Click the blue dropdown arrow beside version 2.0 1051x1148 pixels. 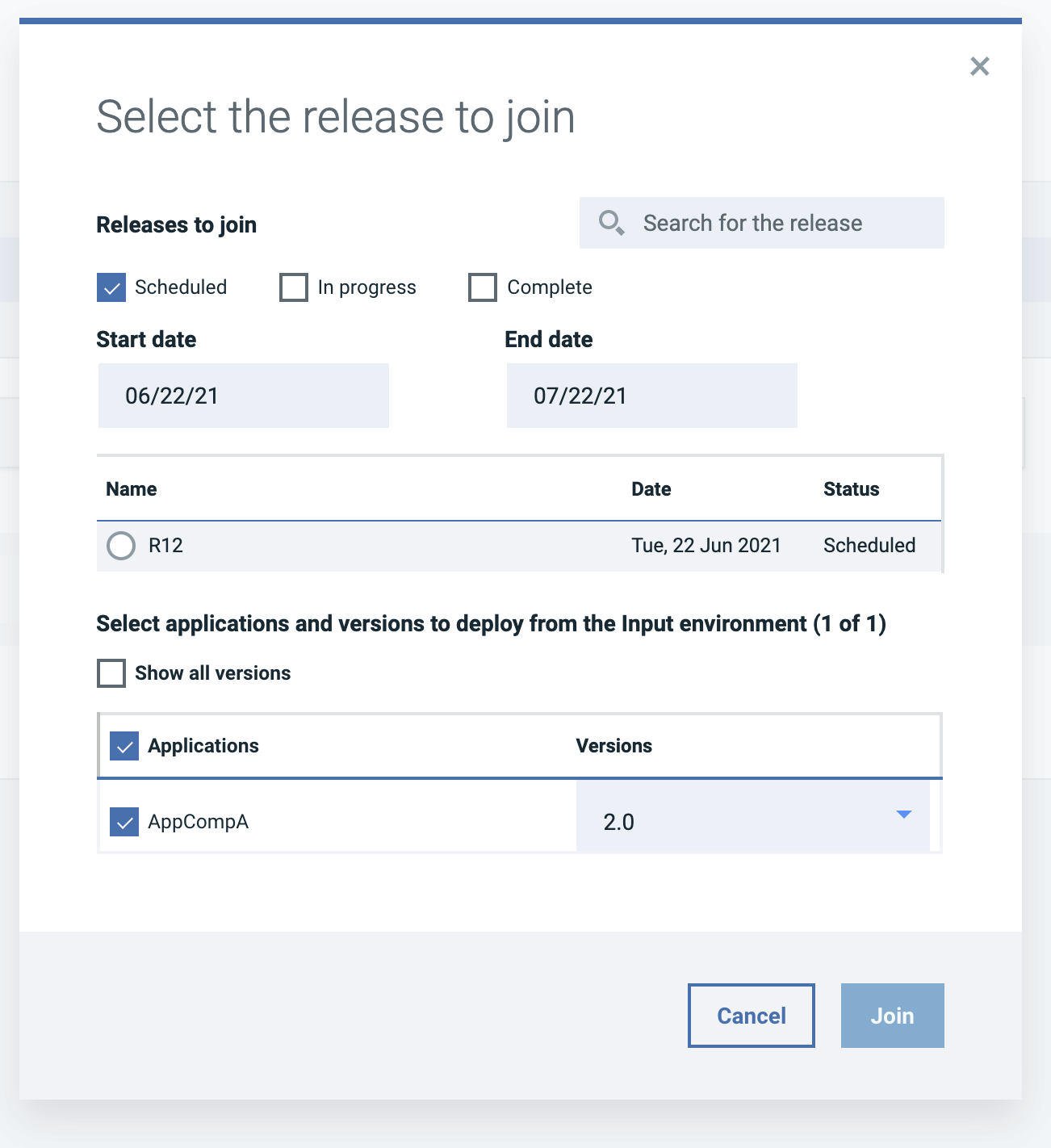click(903, 815)
